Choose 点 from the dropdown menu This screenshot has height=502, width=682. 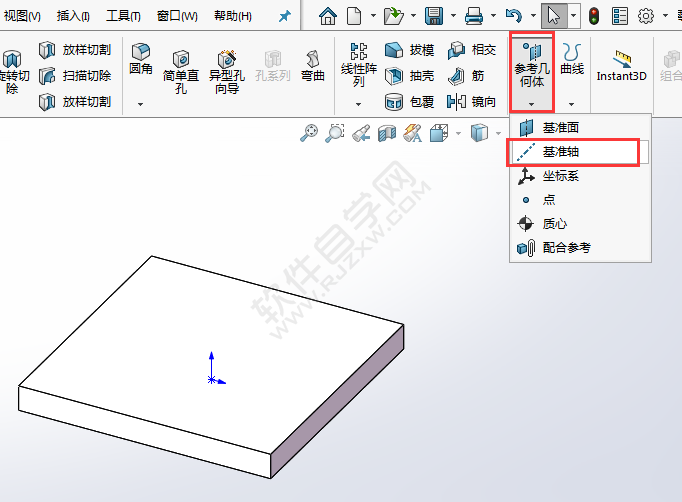(580, 200)
